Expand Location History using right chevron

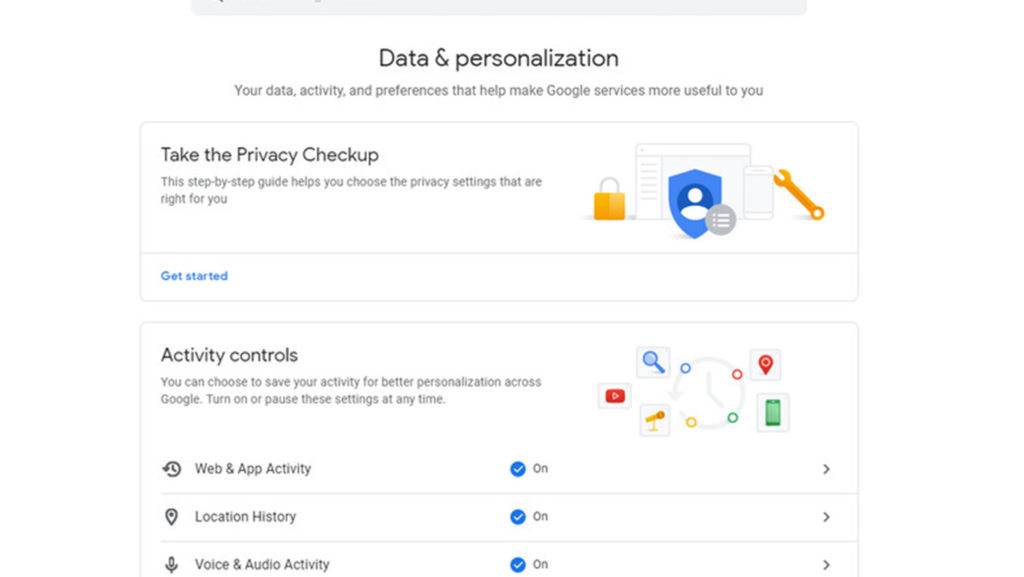[826, 517]
